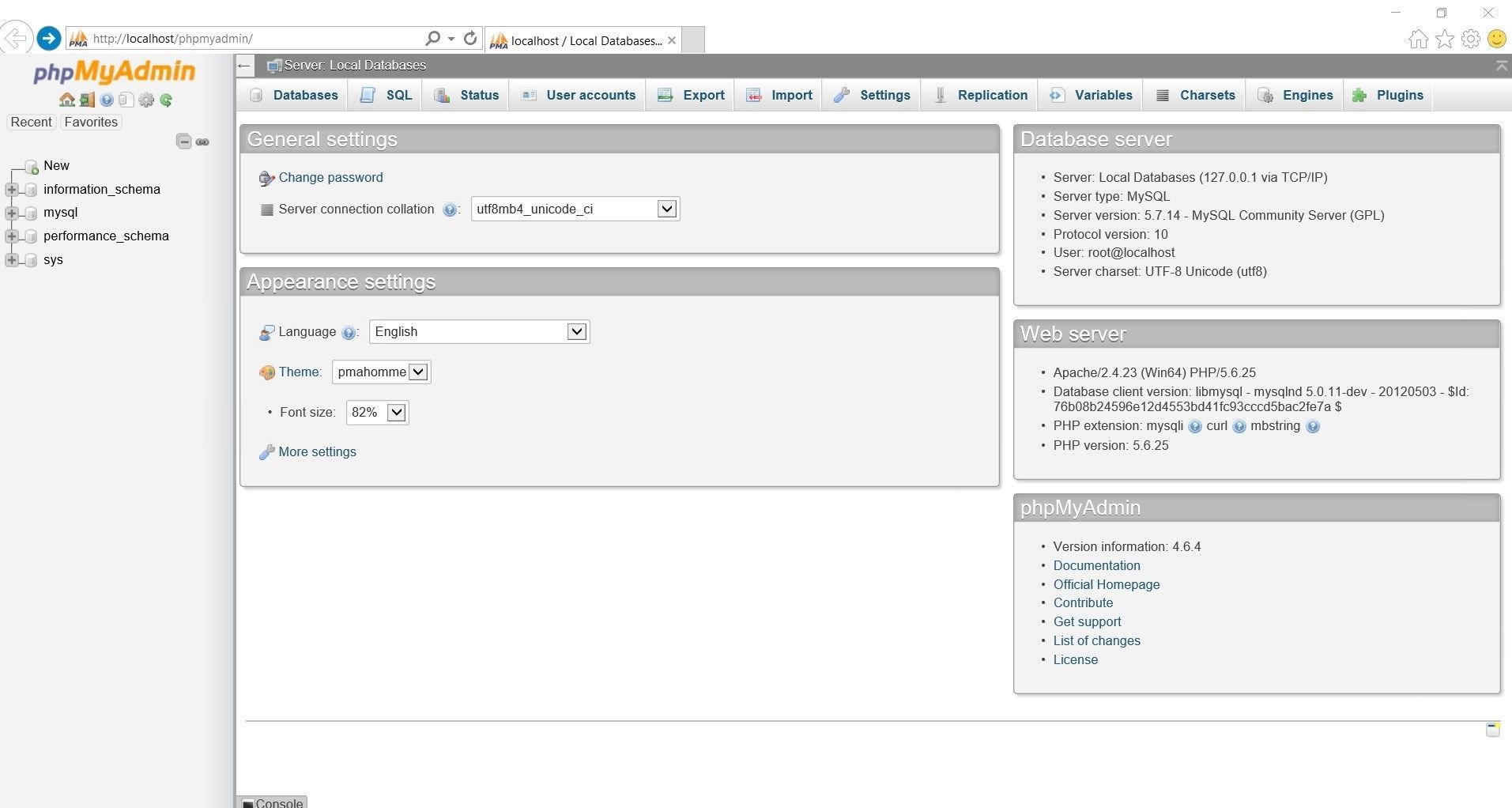Click the hide navigation panel arrow button
The height and width of the screenshot is (808, 1512).
pyautogui.click(x=245, y=66)
